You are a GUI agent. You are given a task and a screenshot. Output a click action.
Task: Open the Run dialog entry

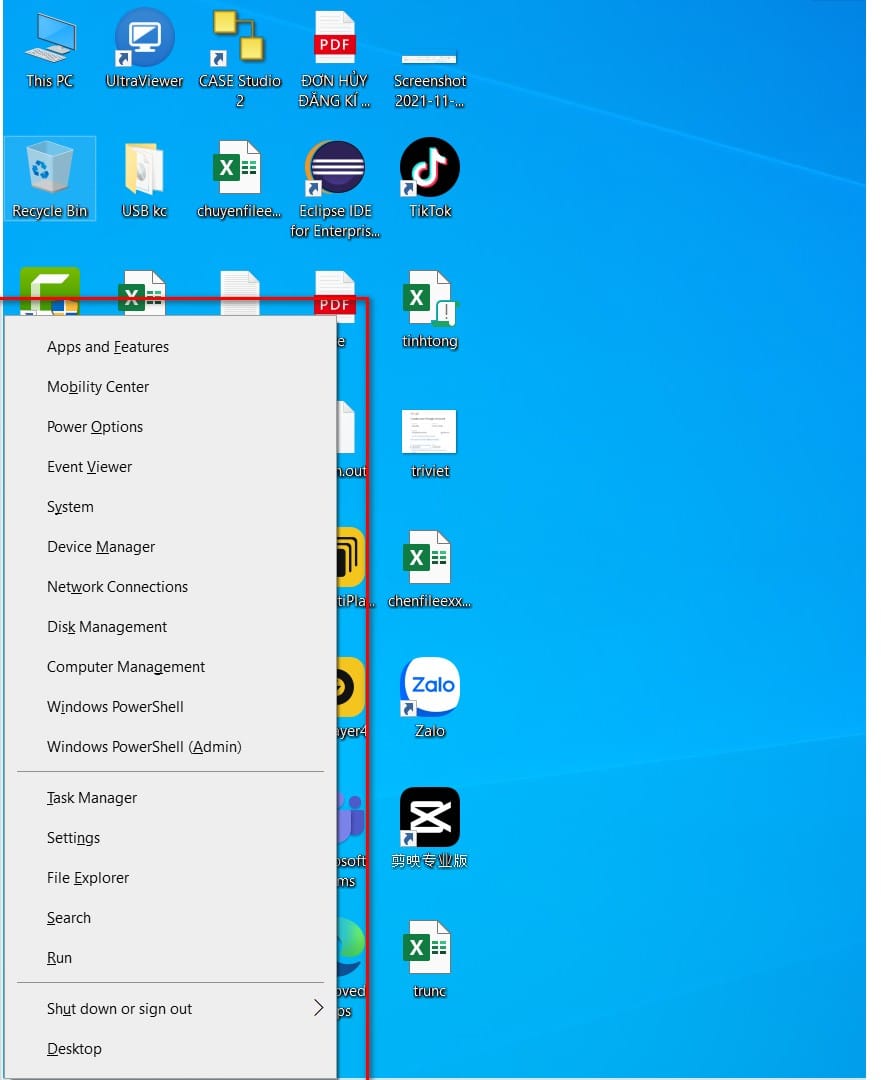pyautogui.click(x=170, y=957)
